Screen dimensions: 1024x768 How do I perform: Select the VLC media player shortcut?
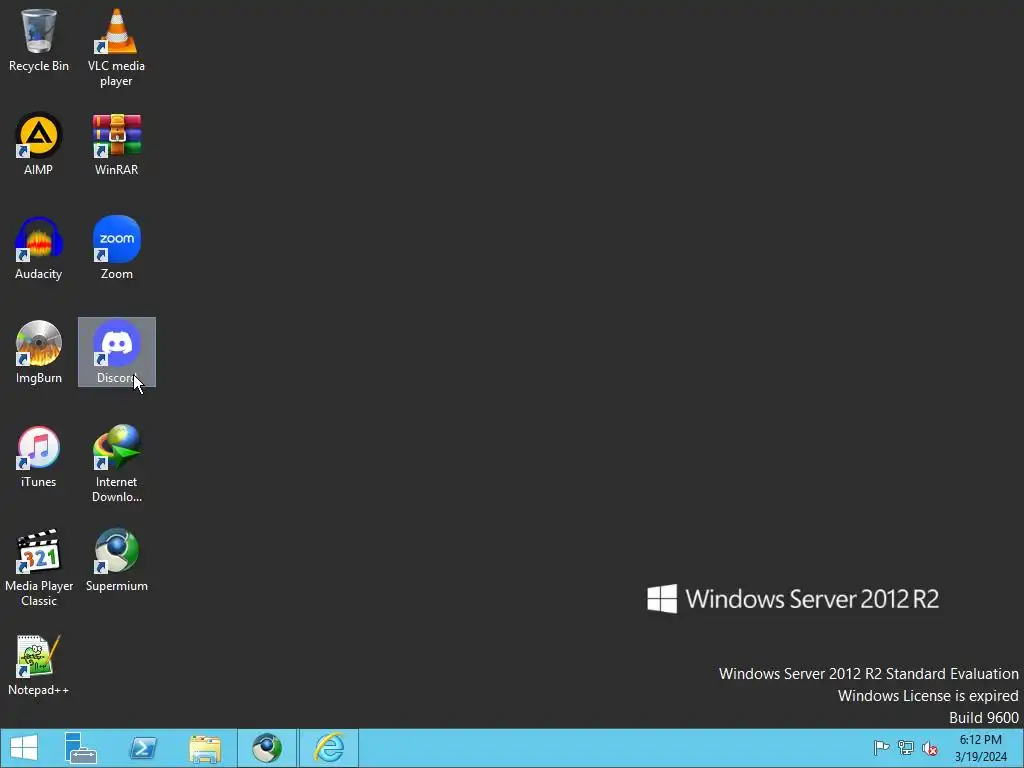[116, 48]
